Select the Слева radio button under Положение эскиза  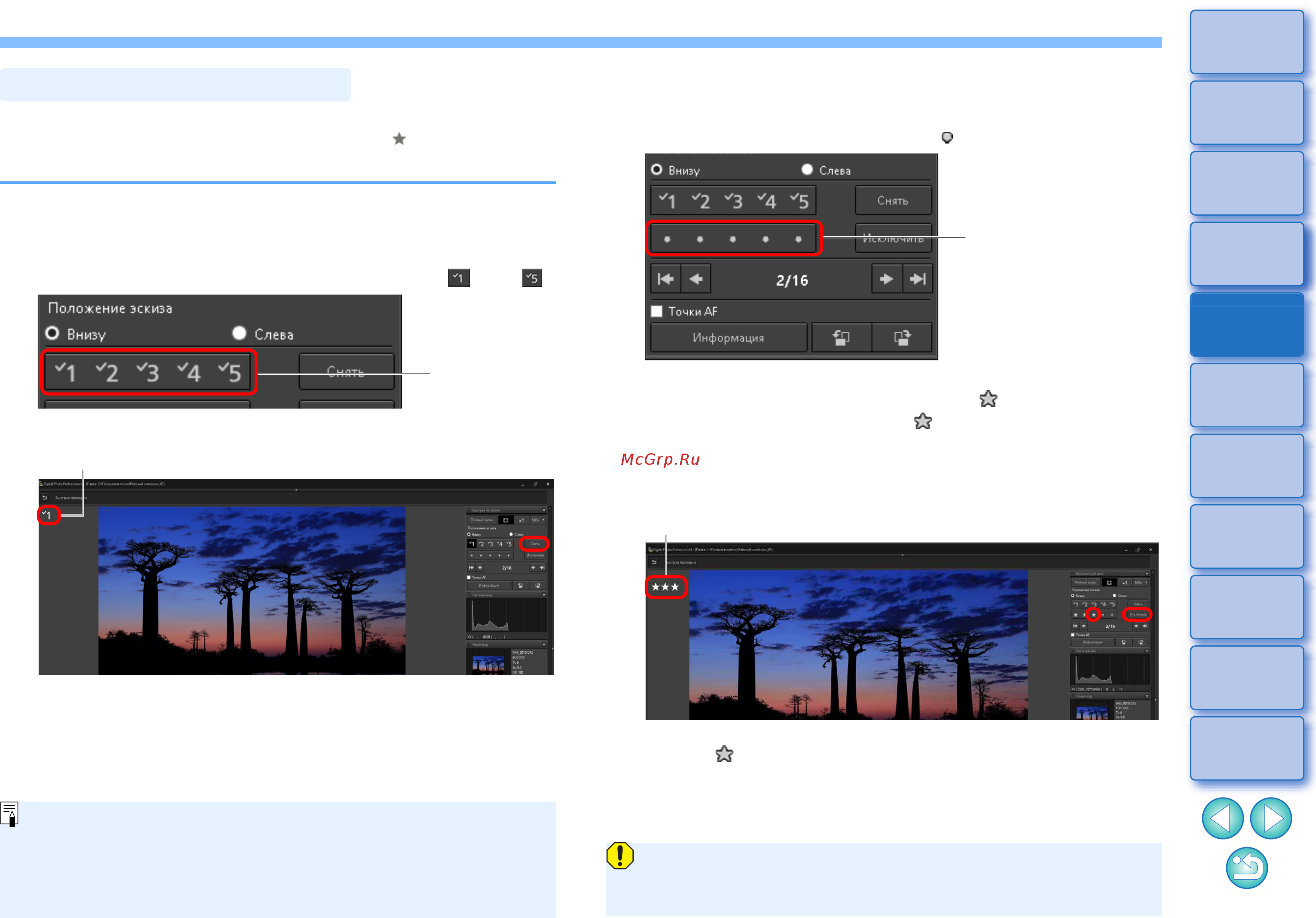(240, 333)
